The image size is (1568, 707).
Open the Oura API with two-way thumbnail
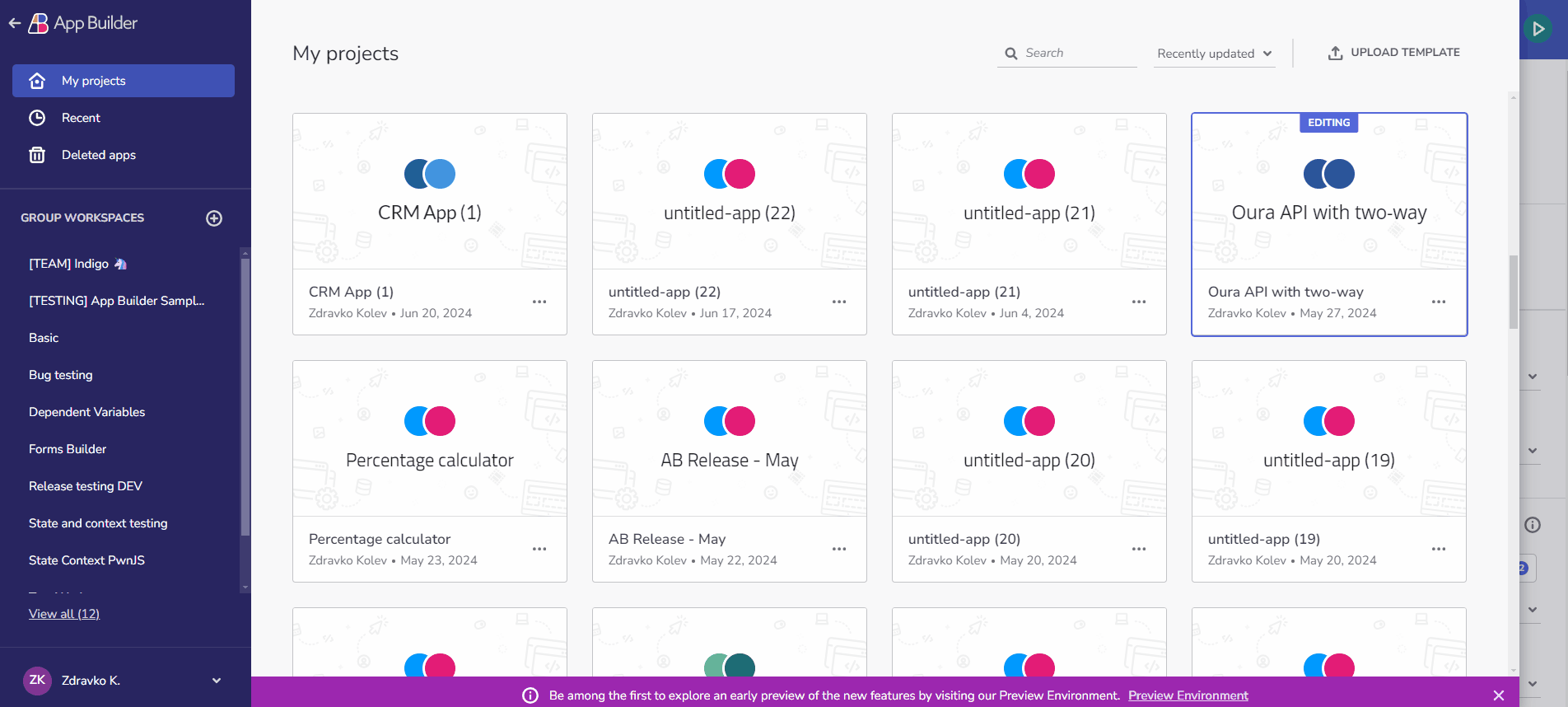click(1329, 191)
